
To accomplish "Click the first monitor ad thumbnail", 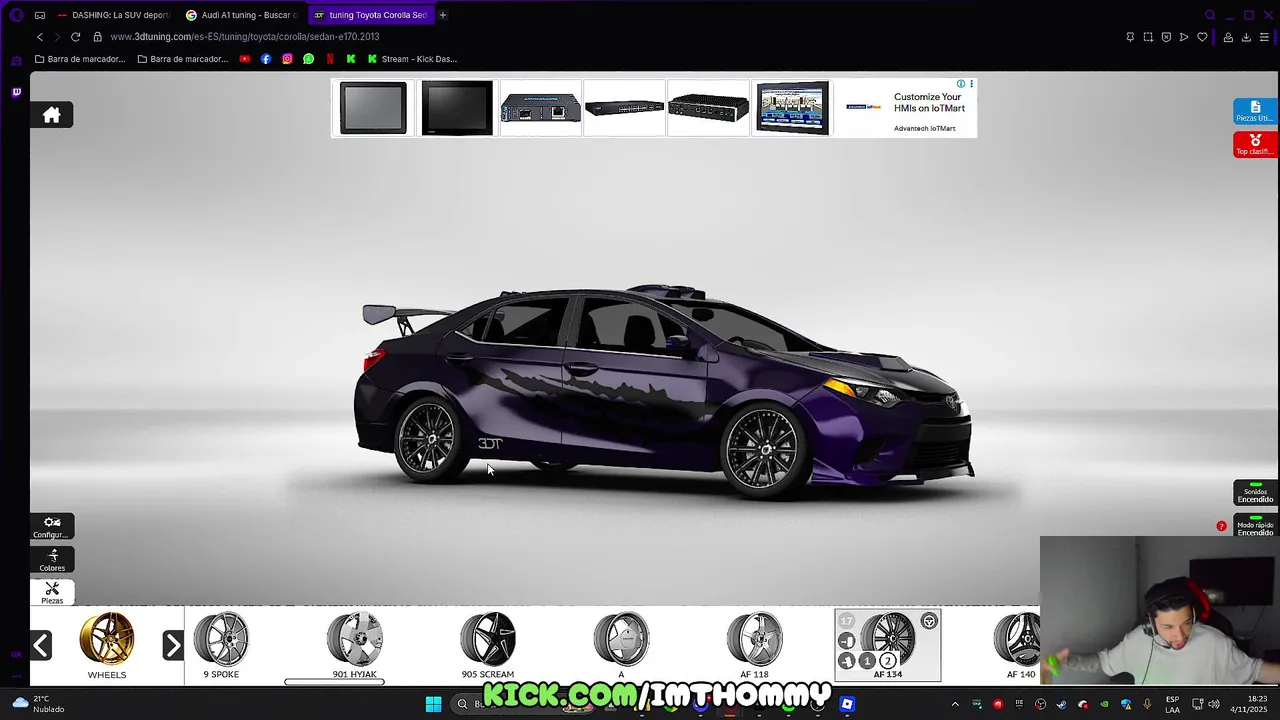I will [x=373, y=108].
